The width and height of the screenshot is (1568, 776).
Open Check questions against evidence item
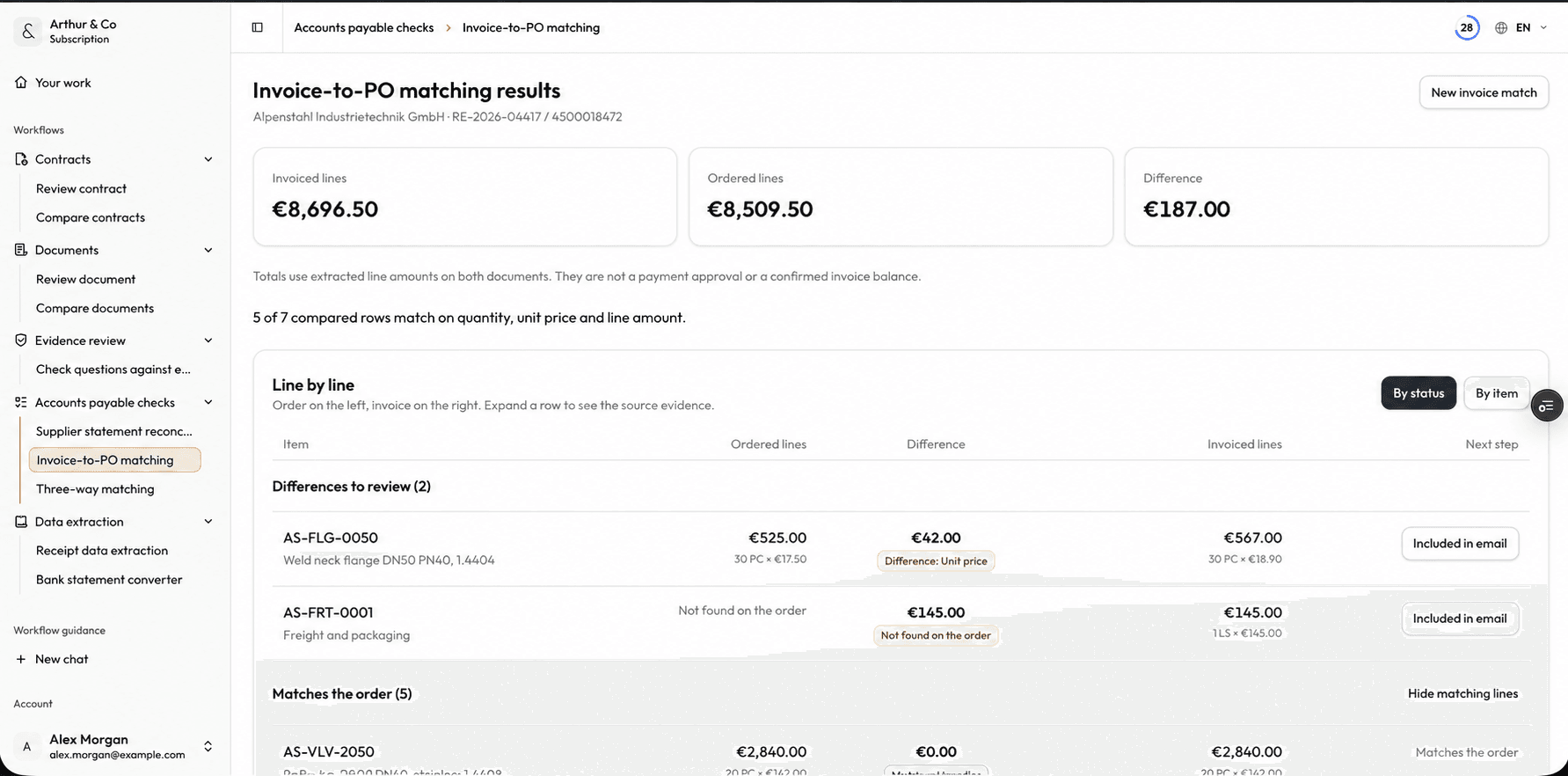coord(113,370)
